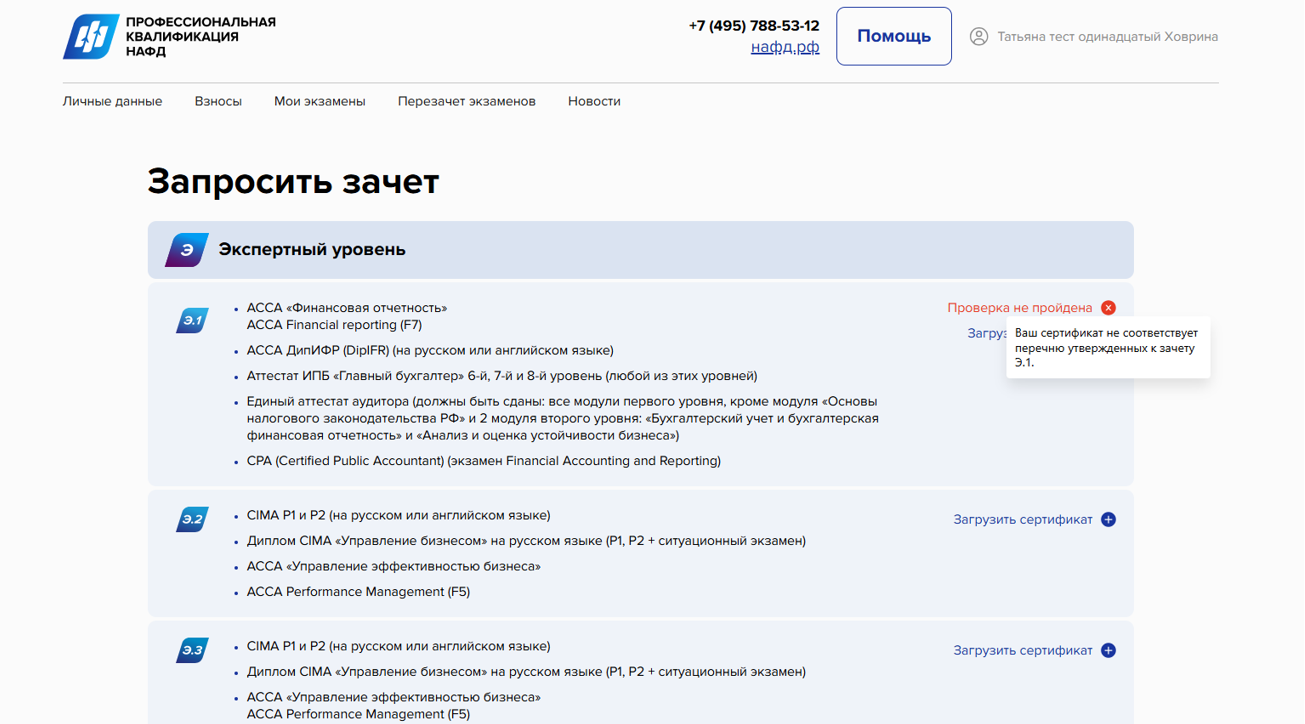1305x724 pixels.
Task: Open Мои экзамены page
Action: 320,101
